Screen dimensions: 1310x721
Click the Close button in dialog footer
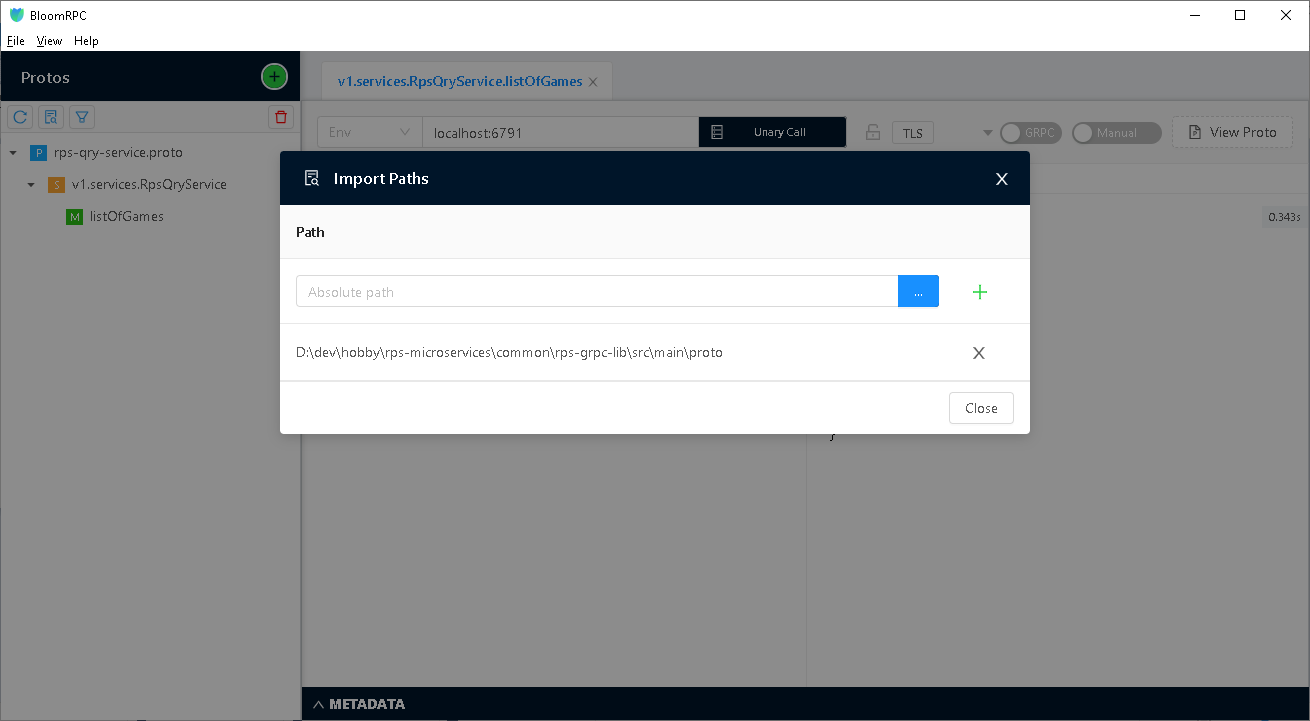(981, 408)
